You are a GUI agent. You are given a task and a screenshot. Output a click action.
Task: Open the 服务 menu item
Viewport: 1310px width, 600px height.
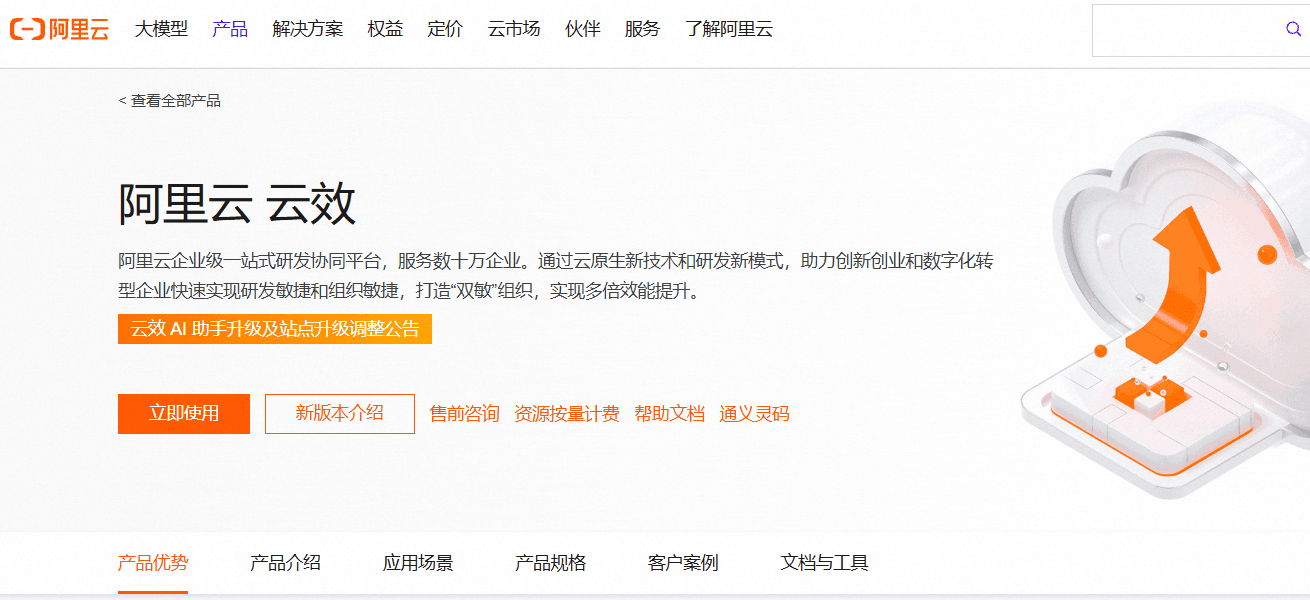pos(642,30)
